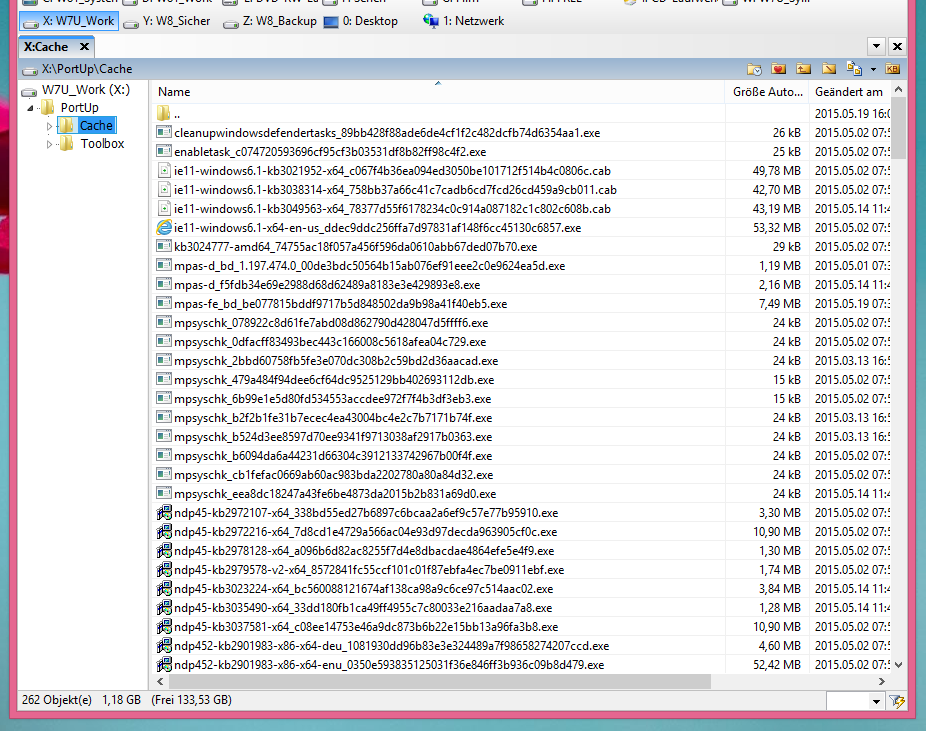Click the exe icon of enabletask file
Viewport: 926px width, 731px height.
point(164,151)
